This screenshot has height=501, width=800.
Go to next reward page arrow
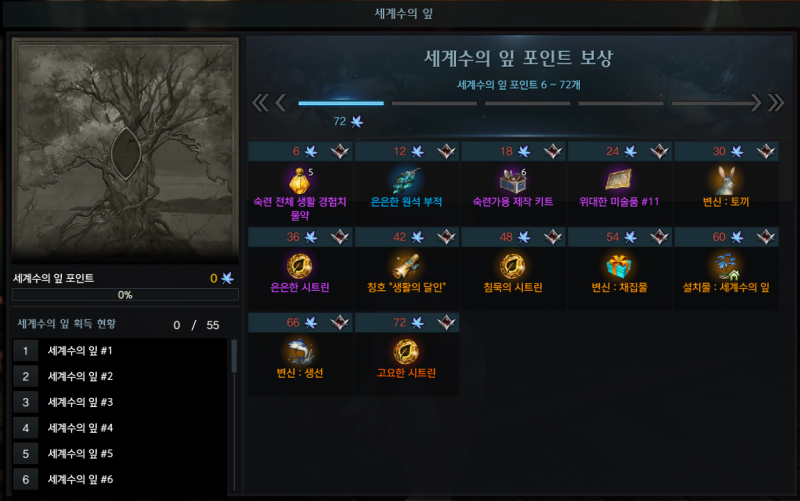click(756, 103)
